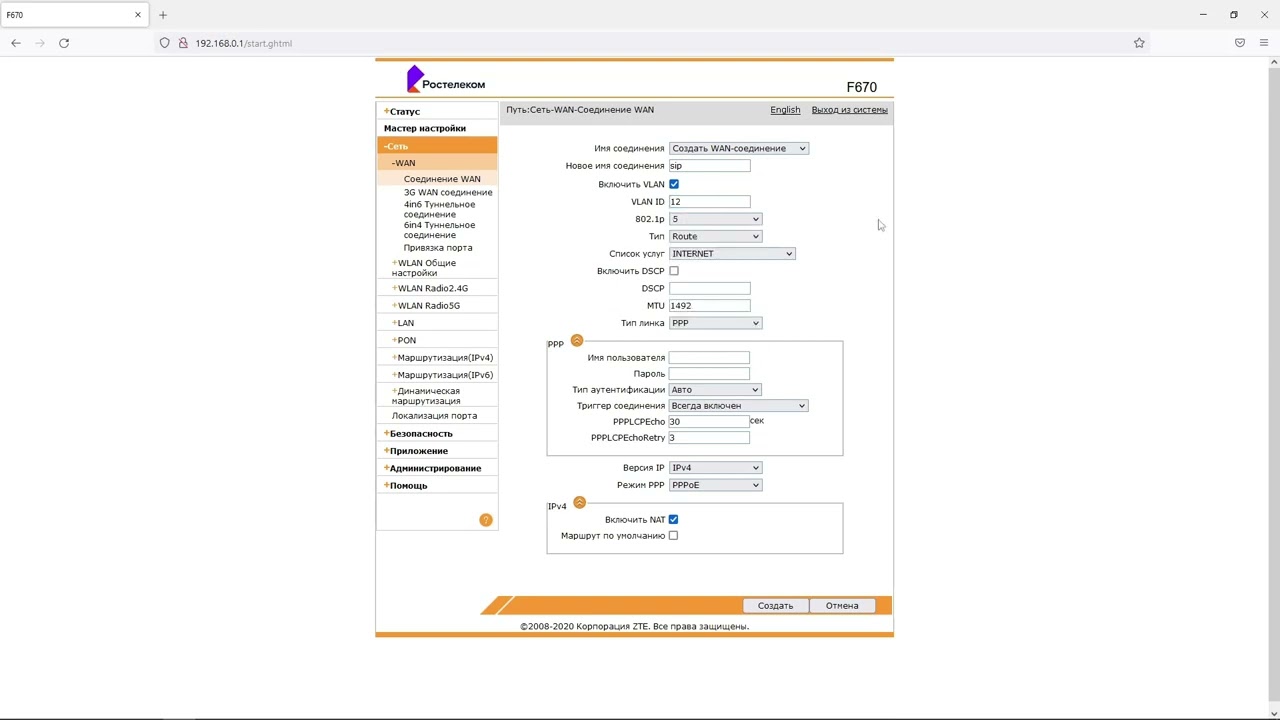Collapse the WAN submenu

[x=404, y=163]
